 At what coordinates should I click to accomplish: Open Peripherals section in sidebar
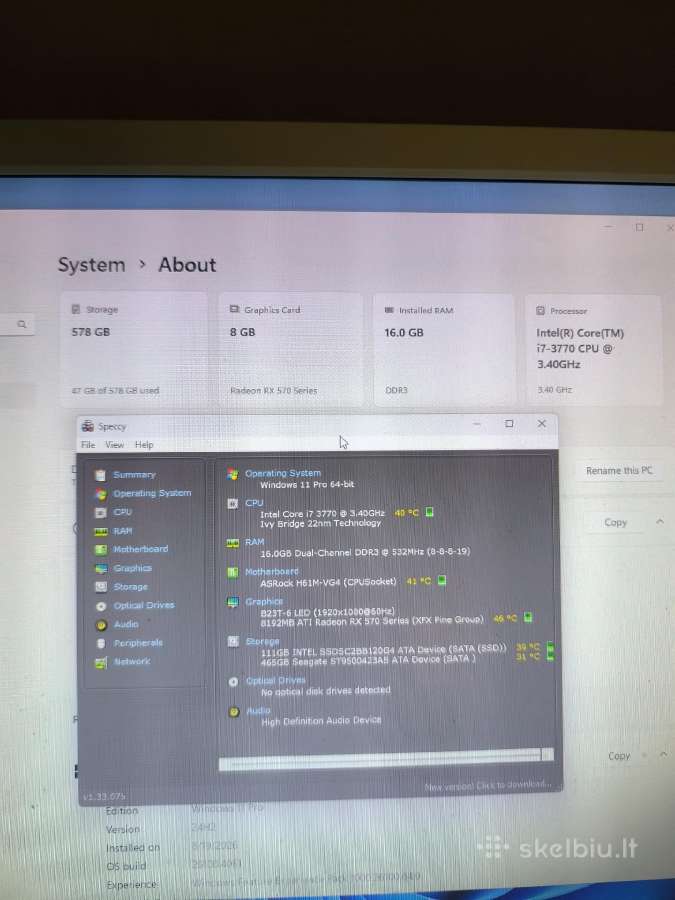[138, 643]
